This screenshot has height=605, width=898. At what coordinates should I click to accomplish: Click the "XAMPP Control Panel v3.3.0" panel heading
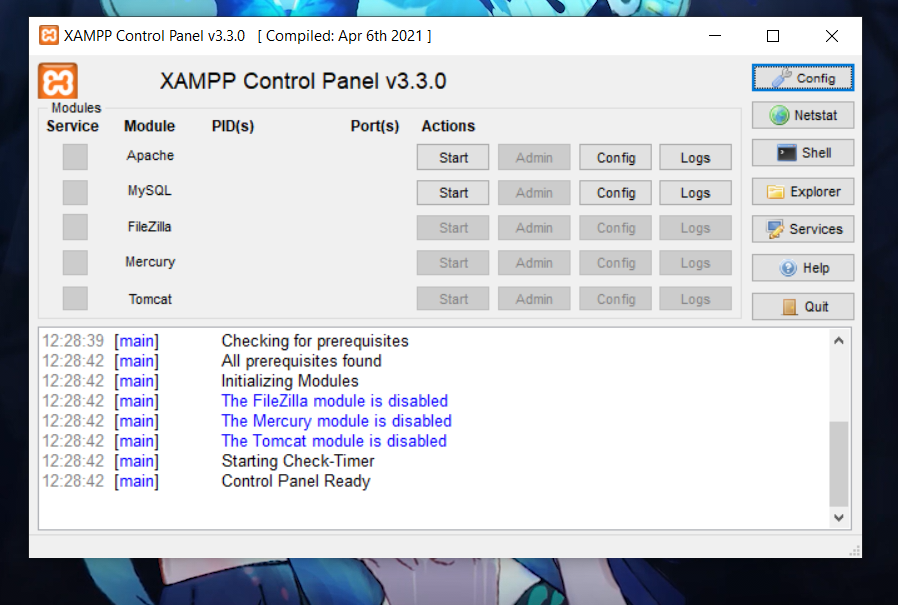coord(303,81)
